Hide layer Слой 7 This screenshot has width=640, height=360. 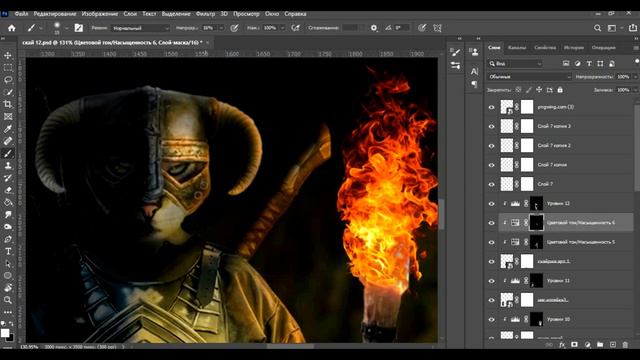coord(491,184)
